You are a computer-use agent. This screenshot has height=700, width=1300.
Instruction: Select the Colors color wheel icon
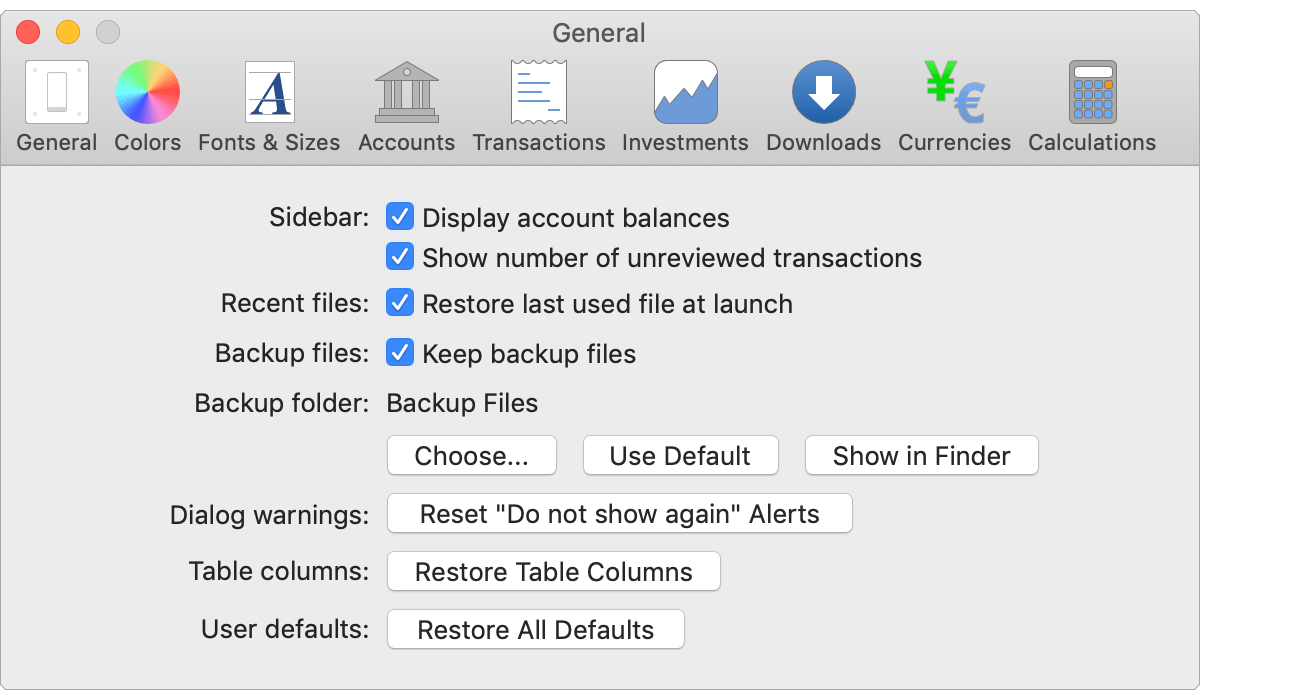(x=148, y=93)
